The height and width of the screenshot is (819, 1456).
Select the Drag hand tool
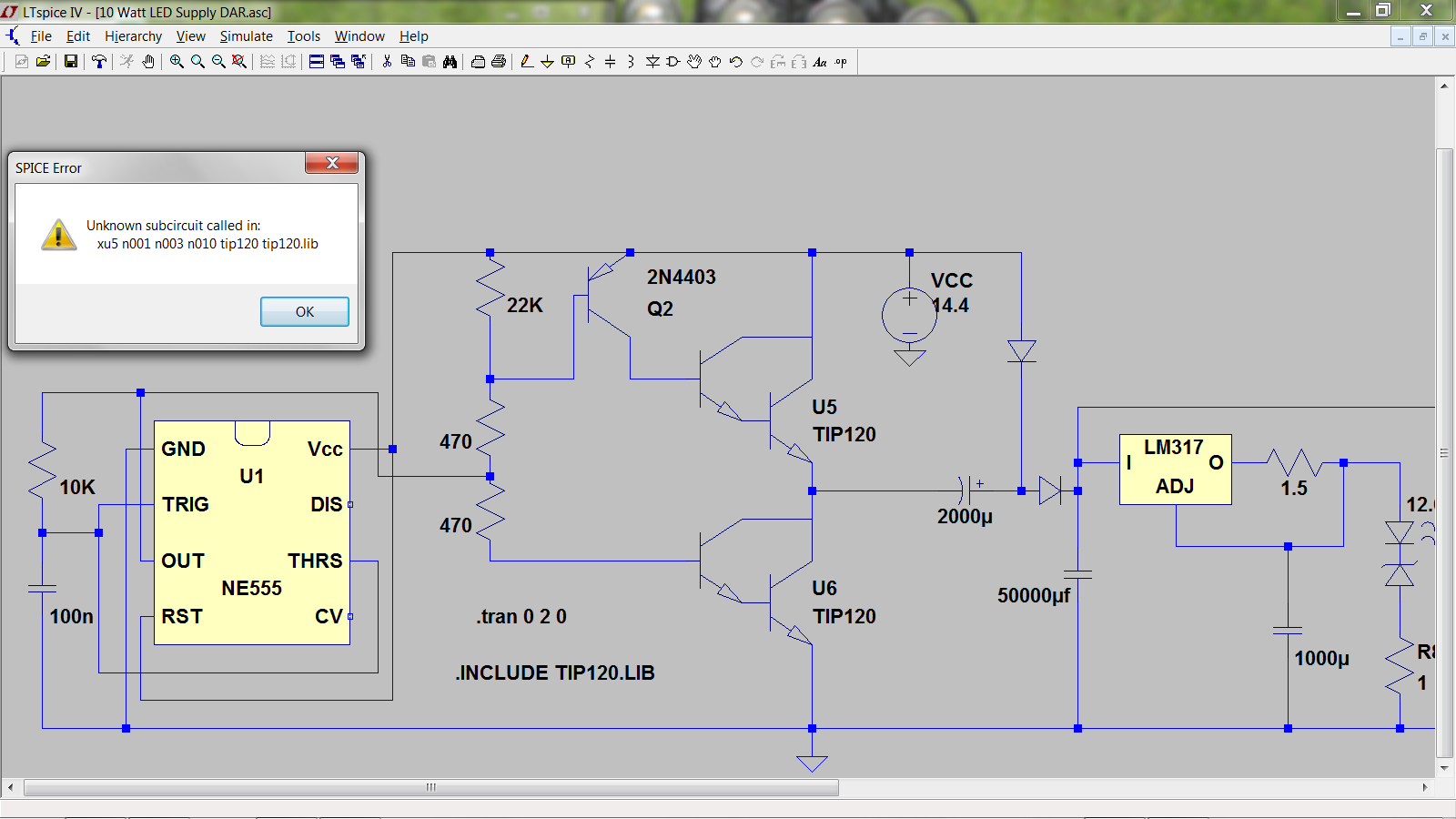(x=715, y=62)
